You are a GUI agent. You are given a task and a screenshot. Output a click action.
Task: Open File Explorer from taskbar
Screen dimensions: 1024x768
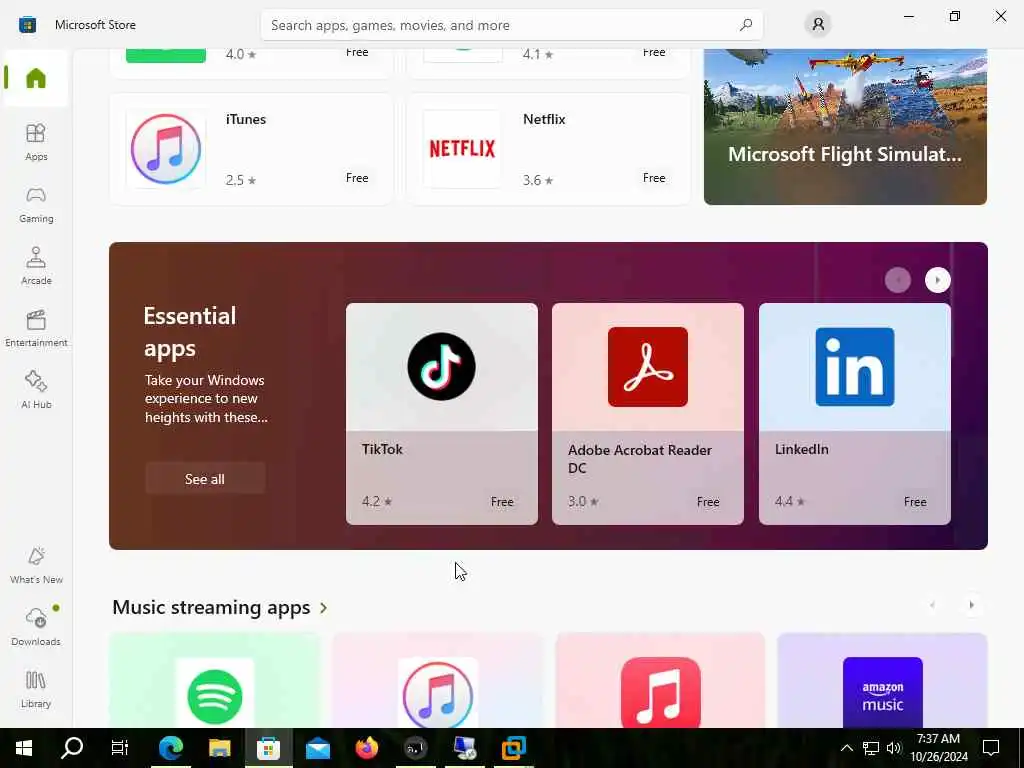point(219,748)
